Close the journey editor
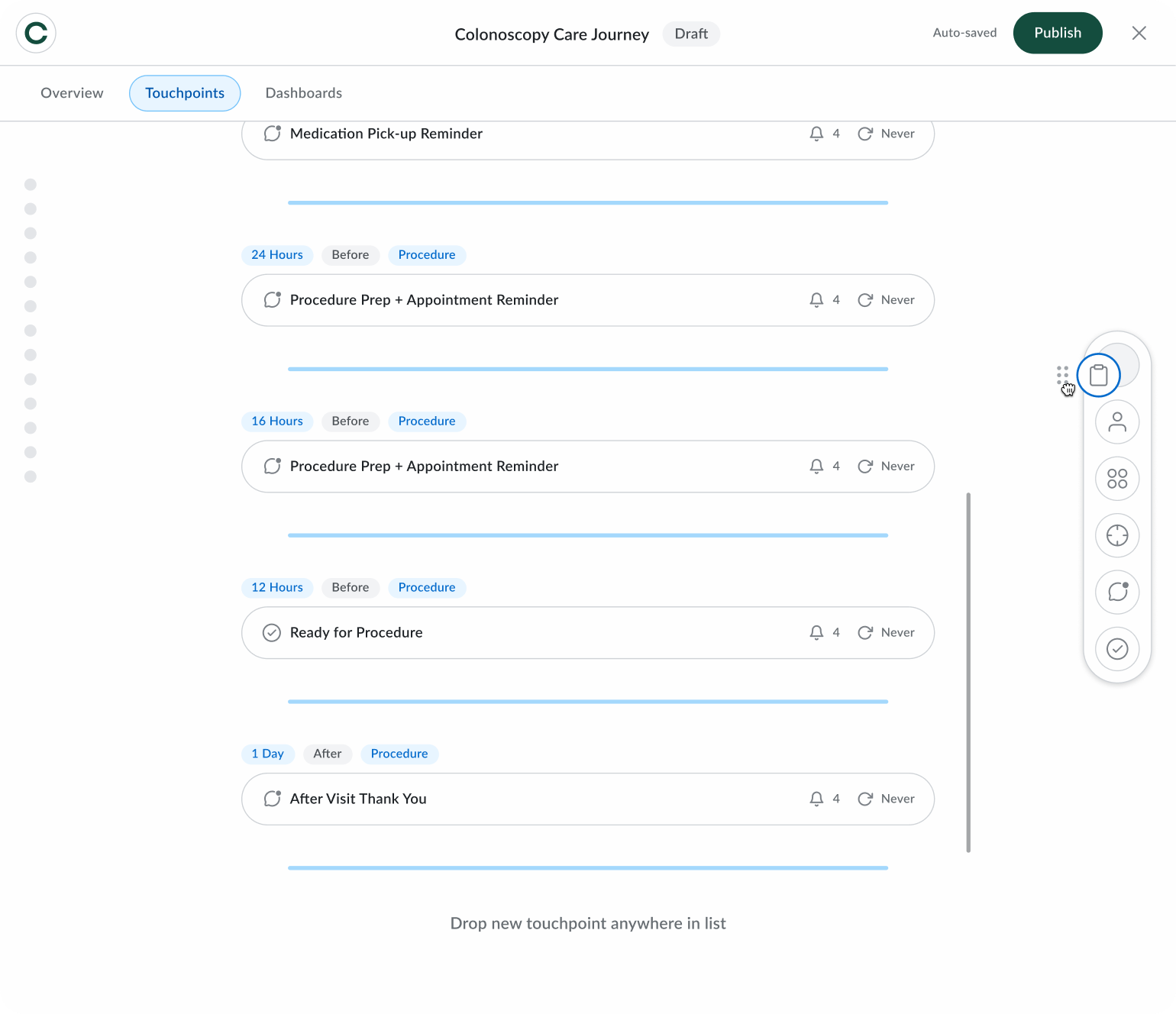 point(1139,33)
